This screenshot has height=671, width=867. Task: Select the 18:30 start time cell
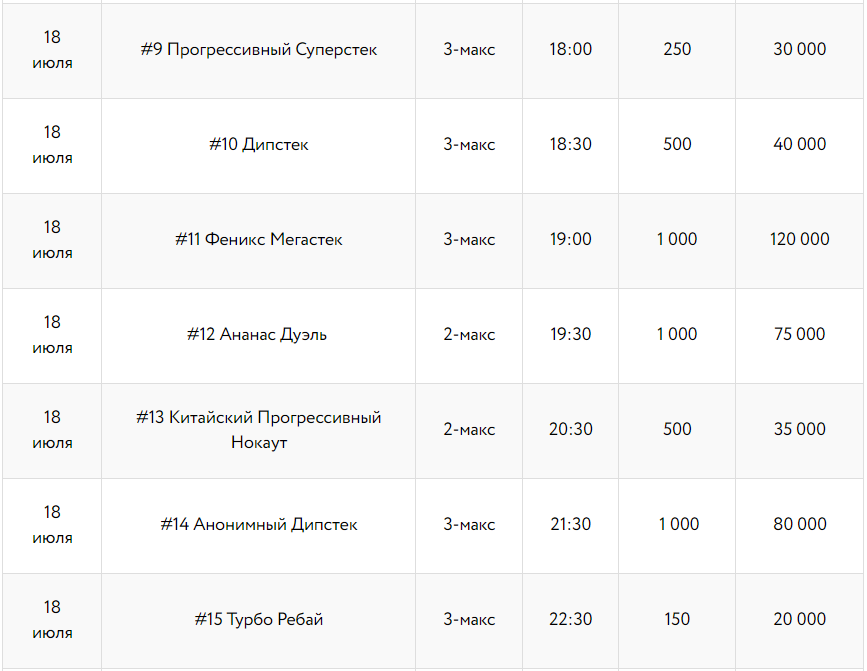pos(570,144)
